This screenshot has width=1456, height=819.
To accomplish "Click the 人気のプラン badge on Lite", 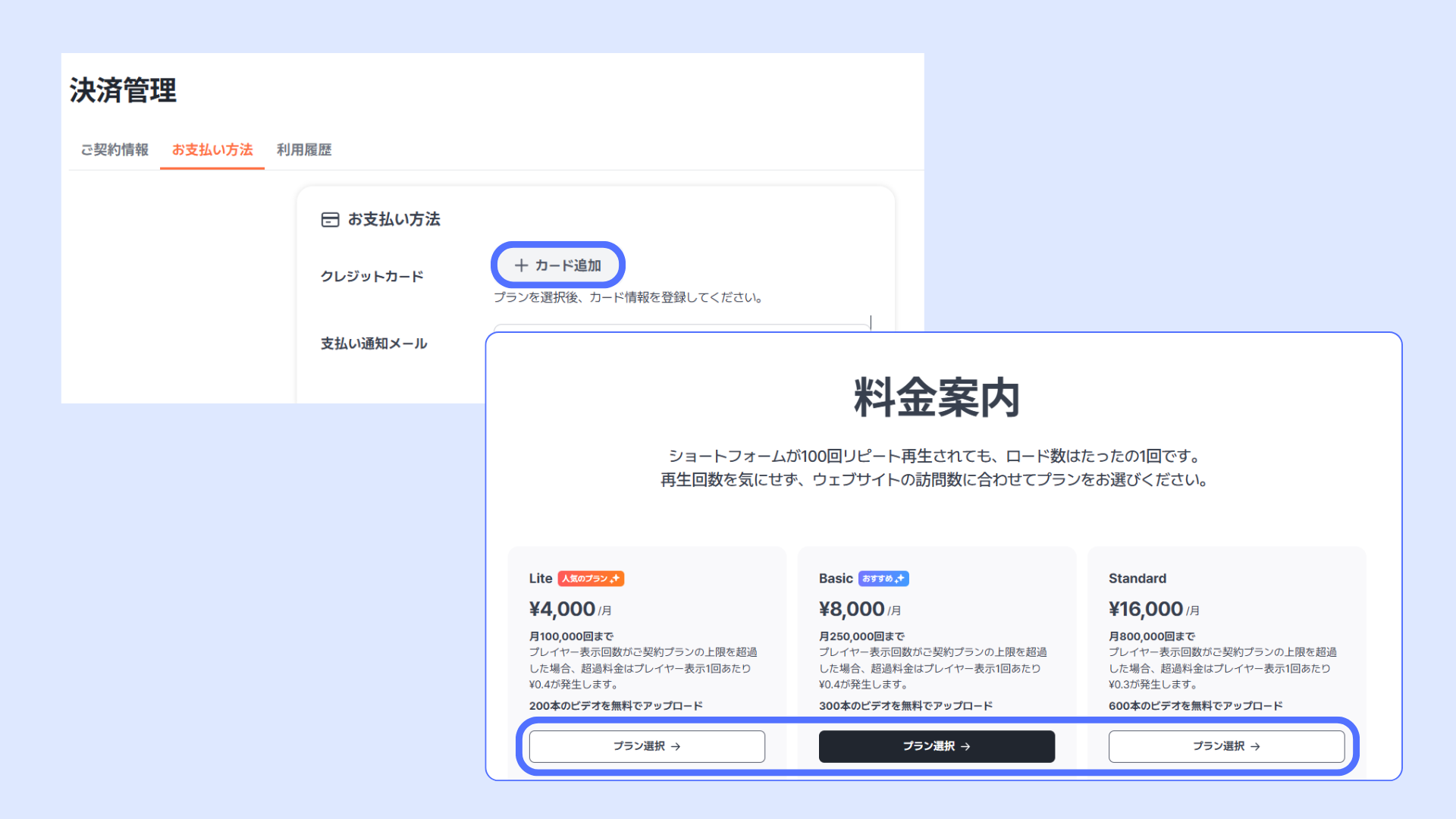I will [591, 579].
